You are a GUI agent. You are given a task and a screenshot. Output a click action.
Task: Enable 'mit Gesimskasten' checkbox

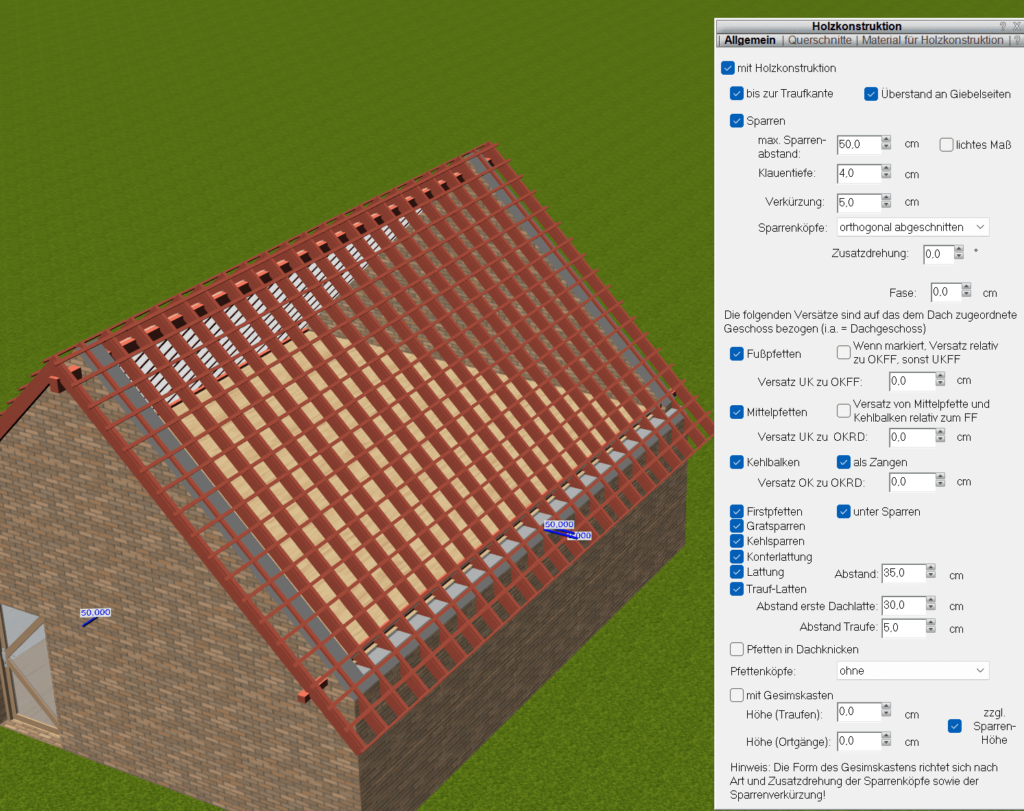[x=737, y=695]
